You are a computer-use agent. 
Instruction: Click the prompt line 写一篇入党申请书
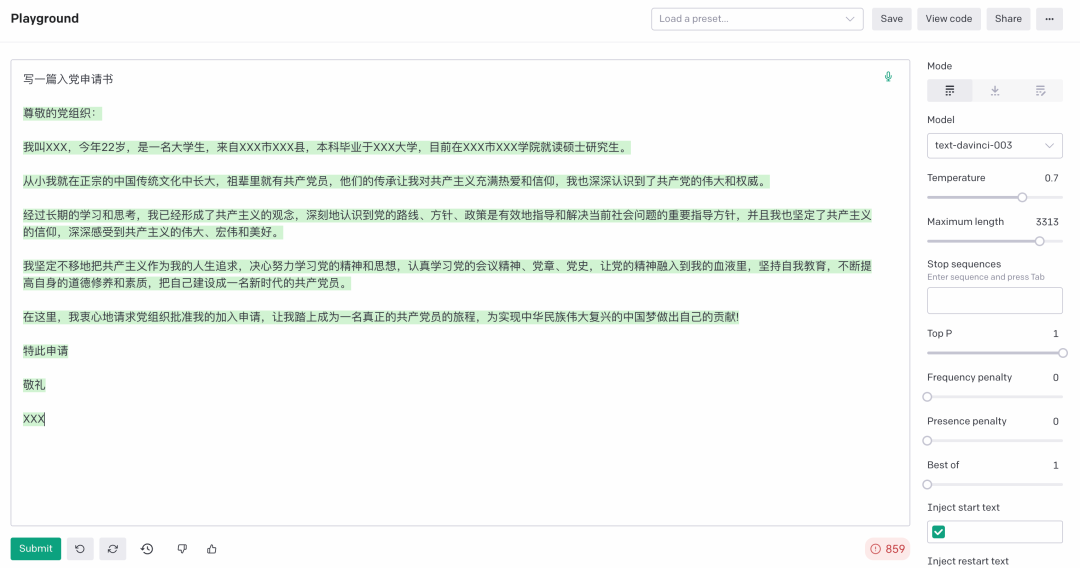click(68, 79)
